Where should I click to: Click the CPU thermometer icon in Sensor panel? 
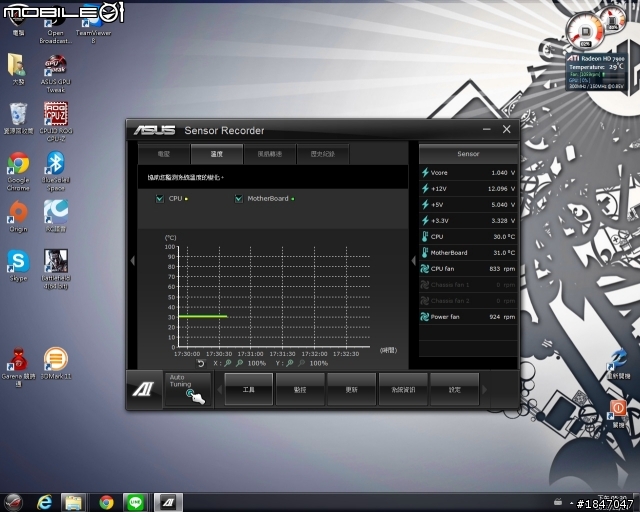point(425,236)
